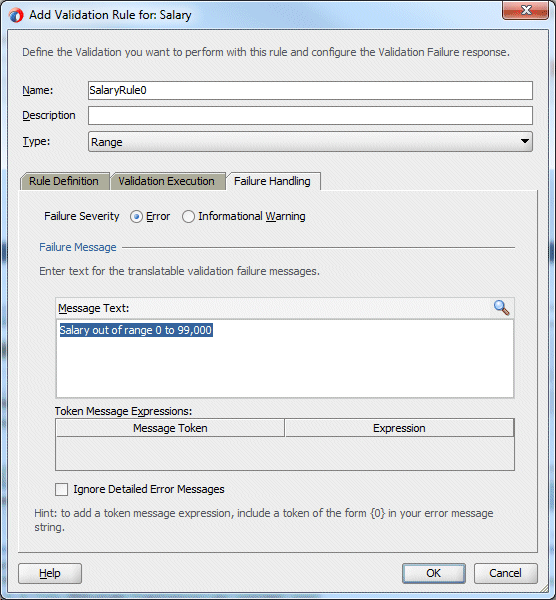Screen dimensions: 556x600
Task: Close the Add Validation Rule dialog
Action: point(525,10)
